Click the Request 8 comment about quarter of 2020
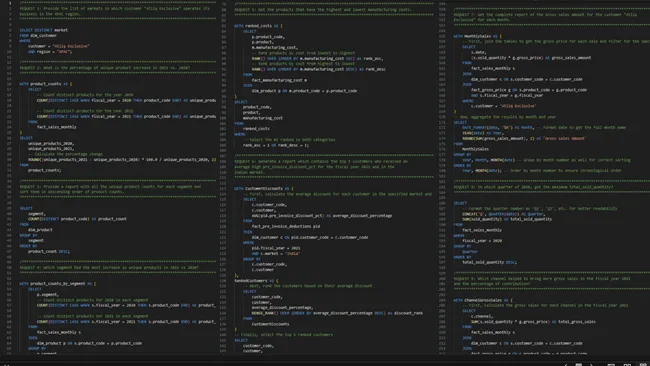 (x=533, y=187)
